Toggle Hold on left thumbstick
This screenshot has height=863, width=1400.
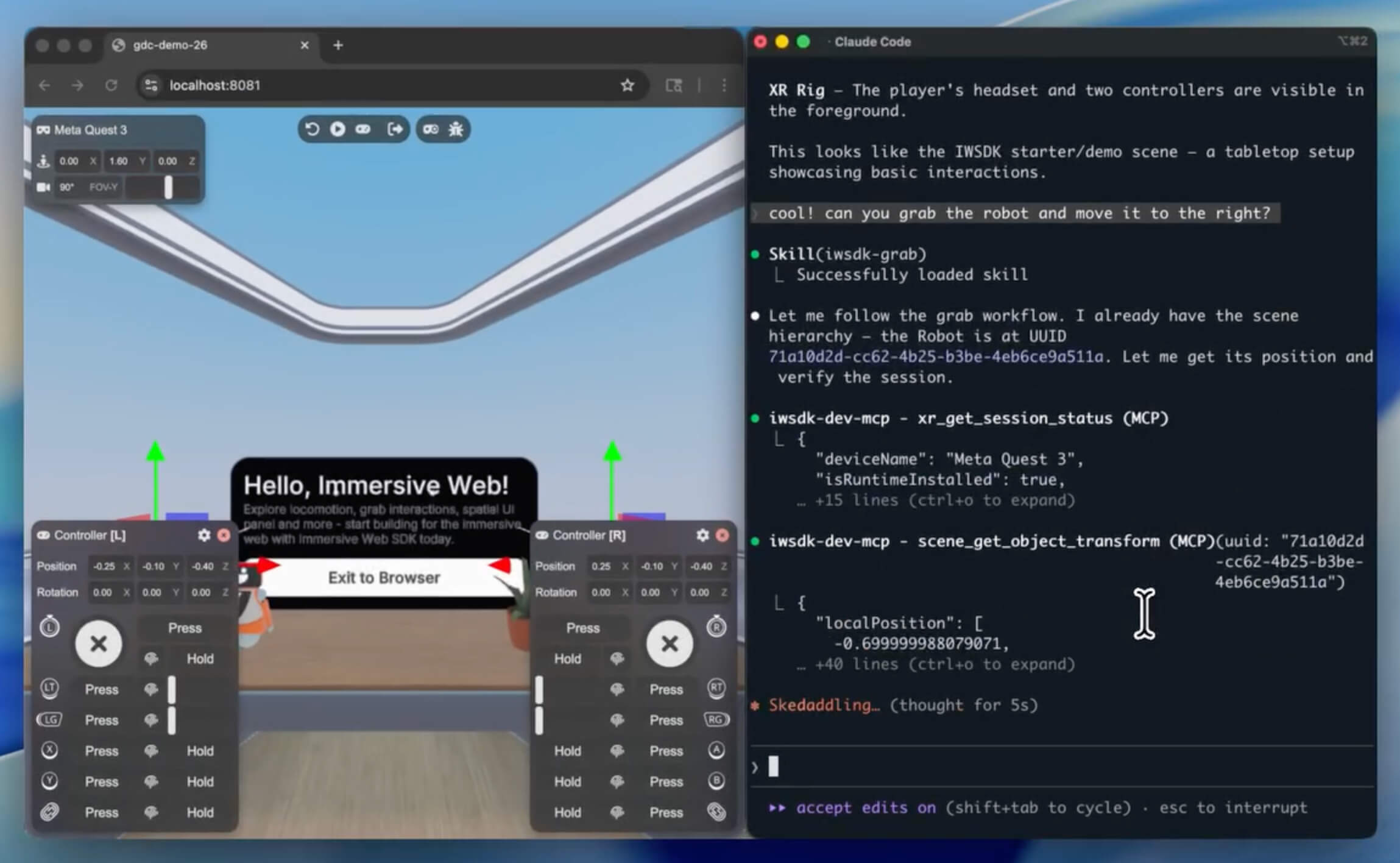pyautogui.click(x=200, y=659)
